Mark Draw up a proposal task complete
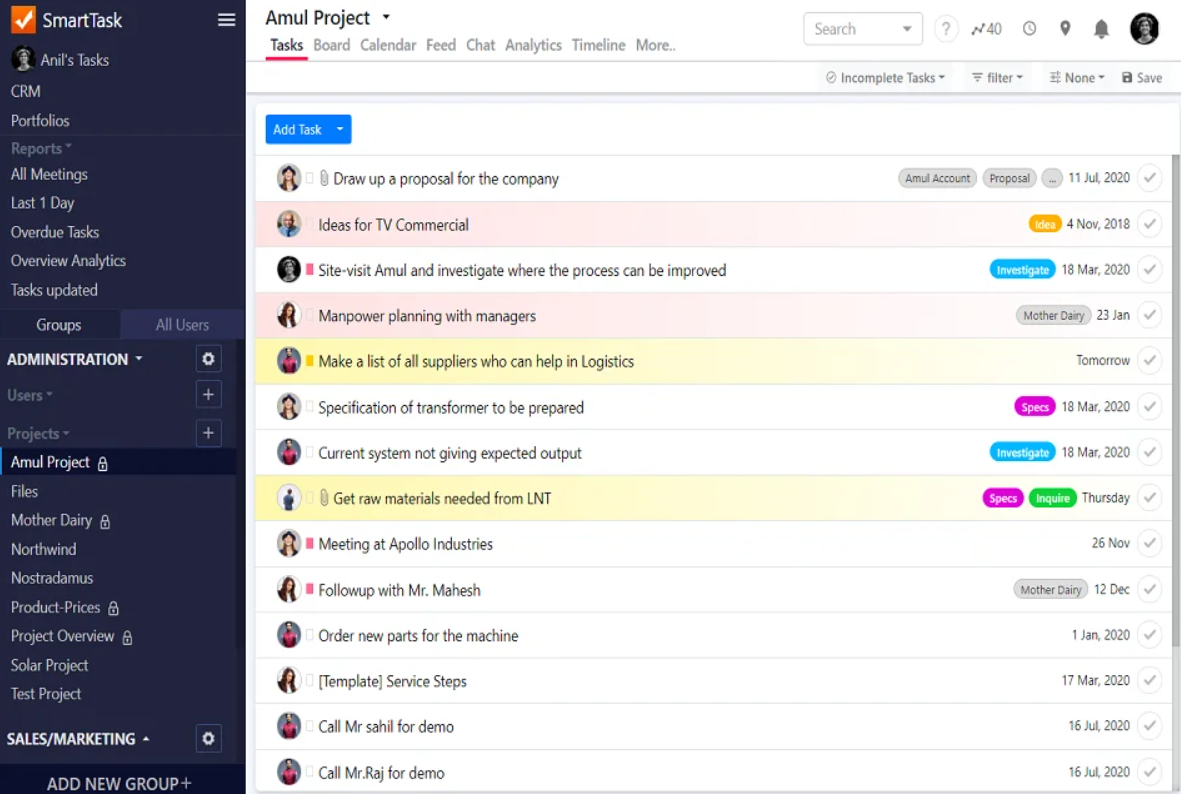 [x=1149, y=178]
